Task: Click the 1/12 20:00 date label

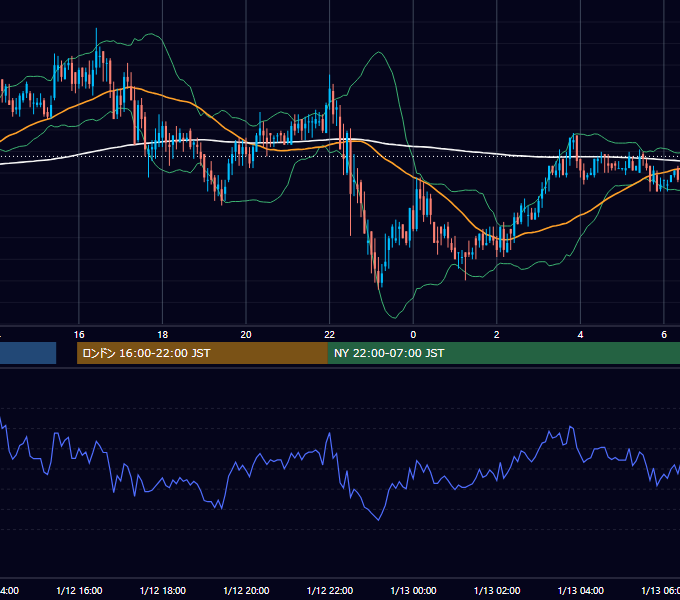Action: 246,590
